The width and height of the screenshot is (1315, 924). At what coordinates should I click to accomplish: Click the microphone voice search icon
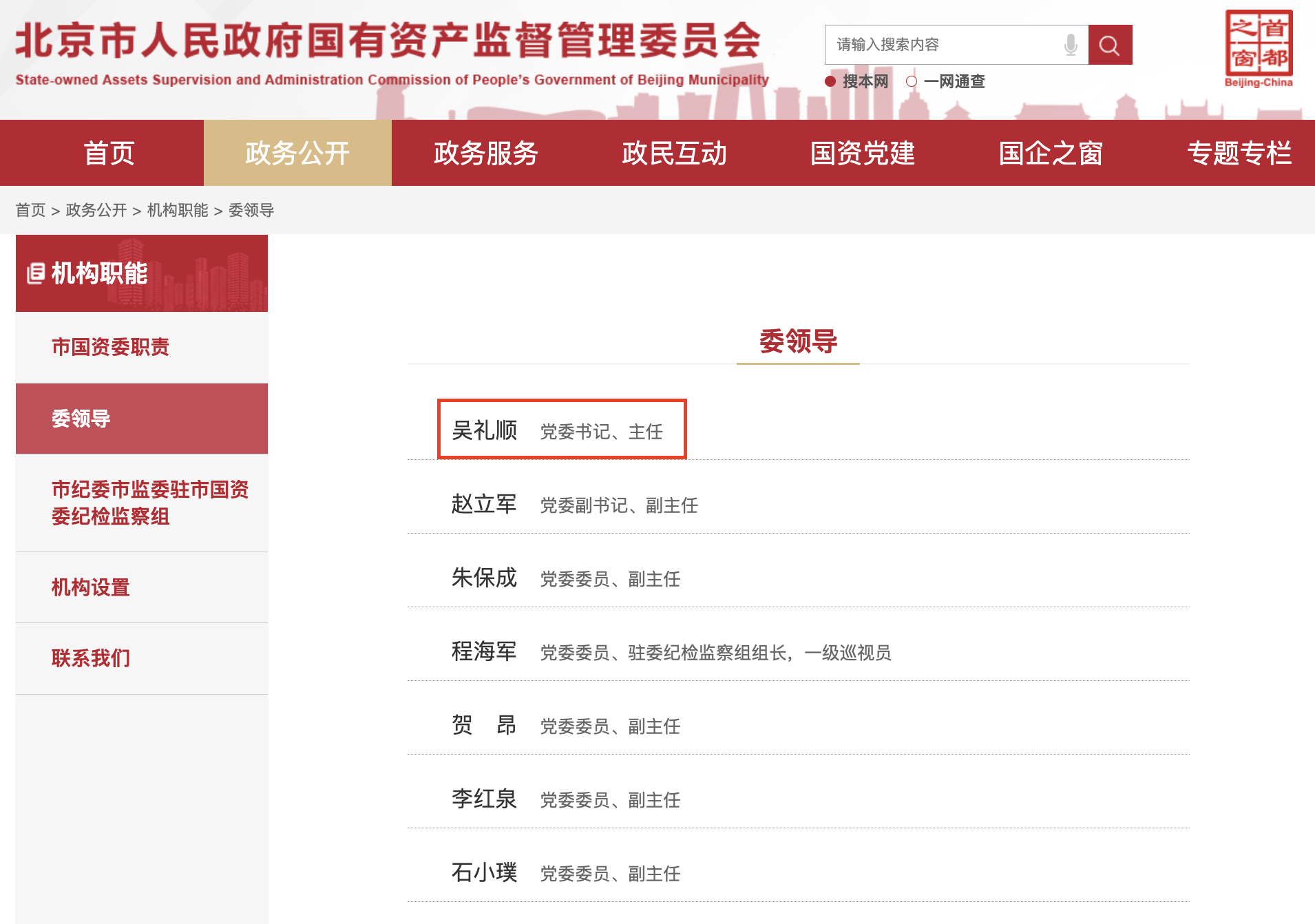point(1069,44)
